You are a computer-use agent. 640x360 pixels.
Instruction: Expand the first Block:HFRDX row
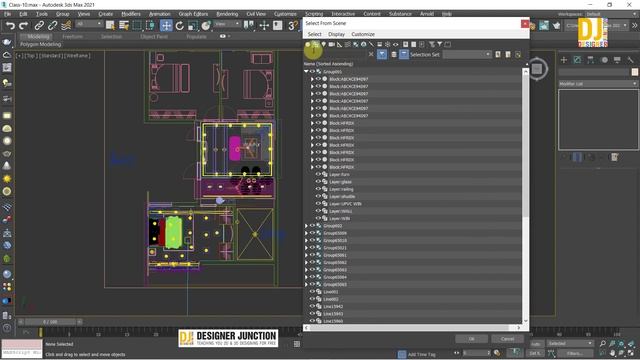tap(312, 123)
